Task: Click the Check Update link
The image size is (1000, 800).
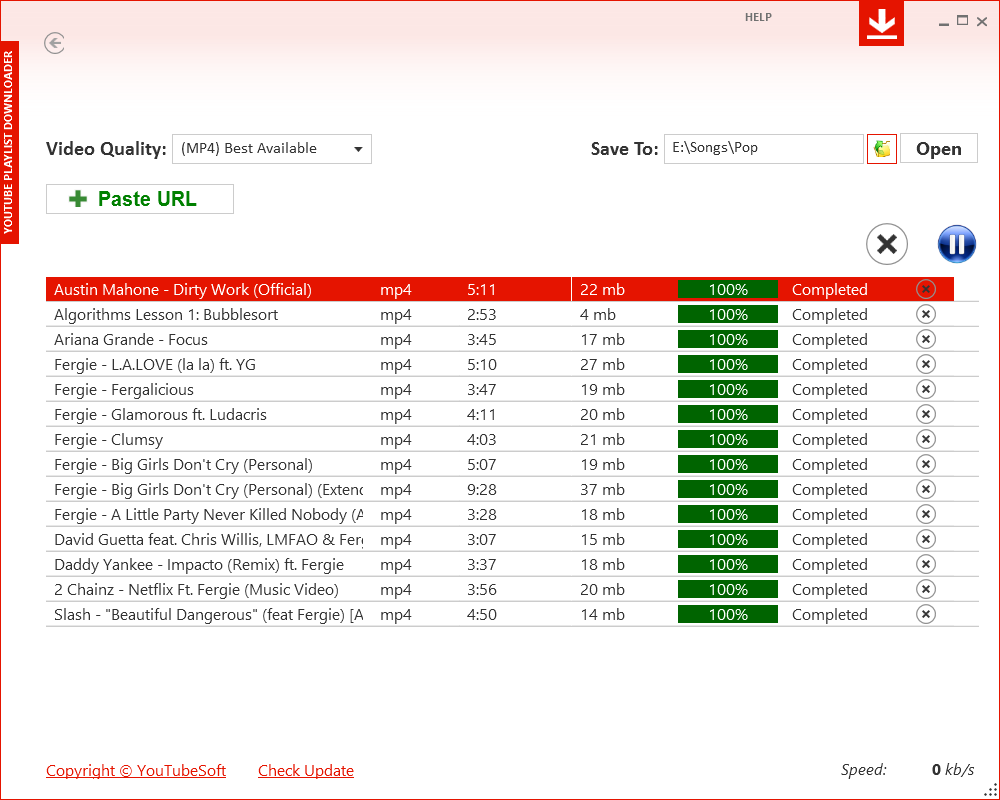Action: (306, 771)
